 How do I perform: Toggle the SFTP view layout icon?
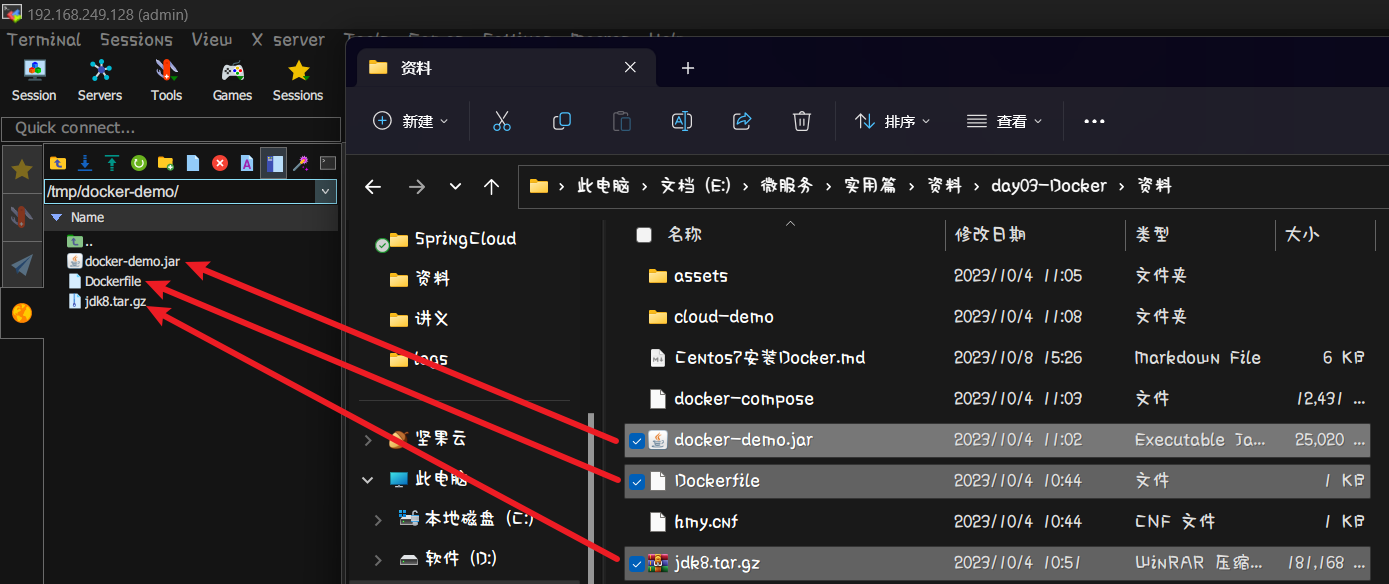click(273, 163)
